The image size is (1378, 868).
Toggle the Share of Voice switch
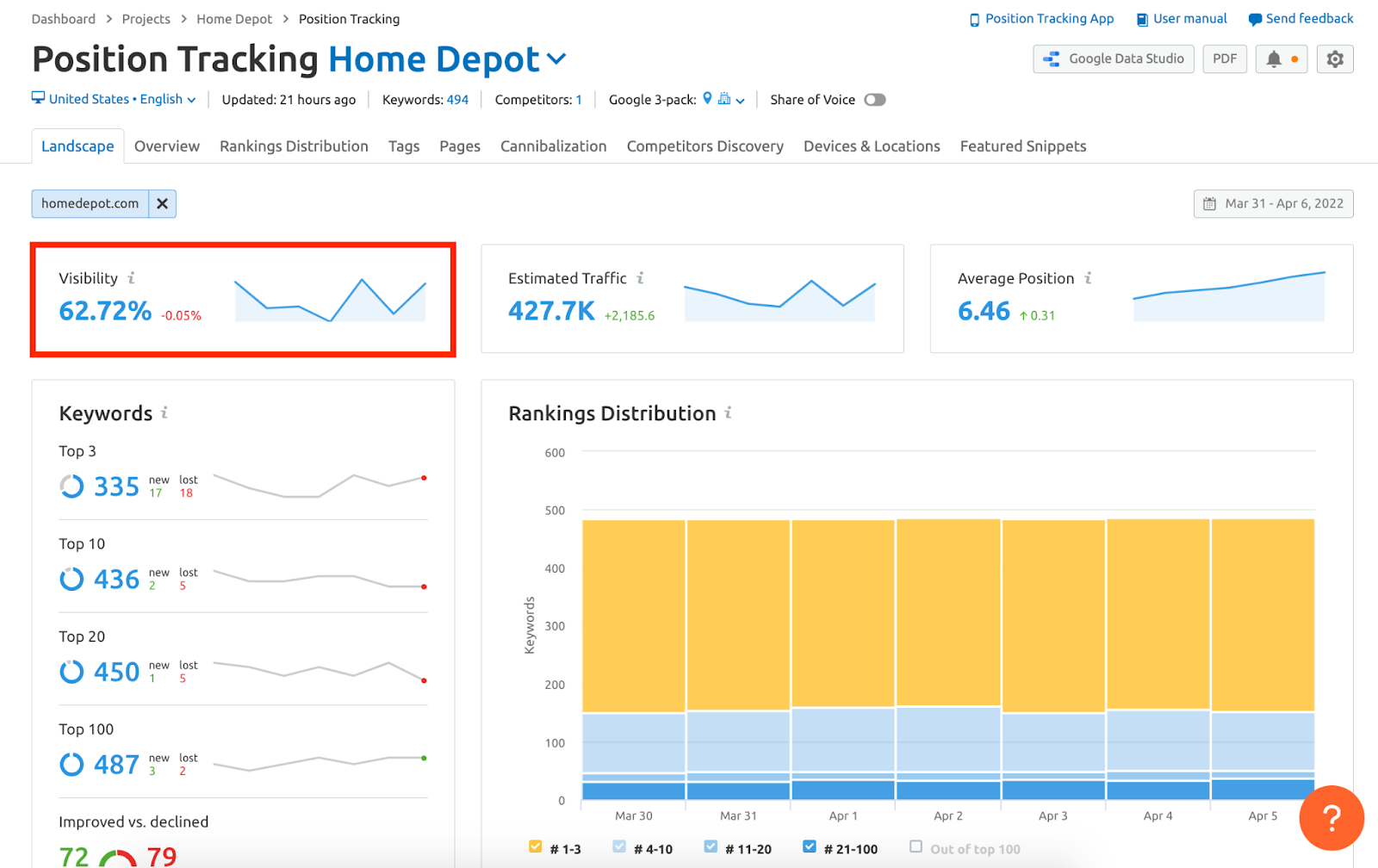(875, 100)
